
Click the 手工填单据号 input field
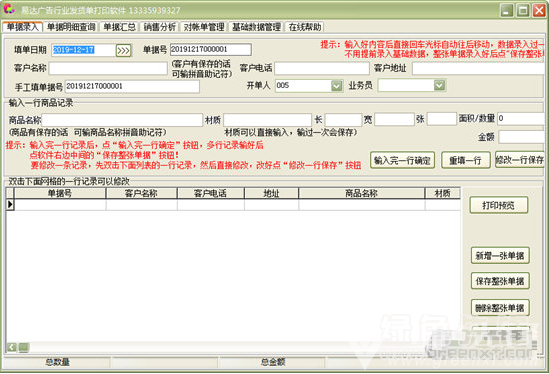click(x=132, y=86)
